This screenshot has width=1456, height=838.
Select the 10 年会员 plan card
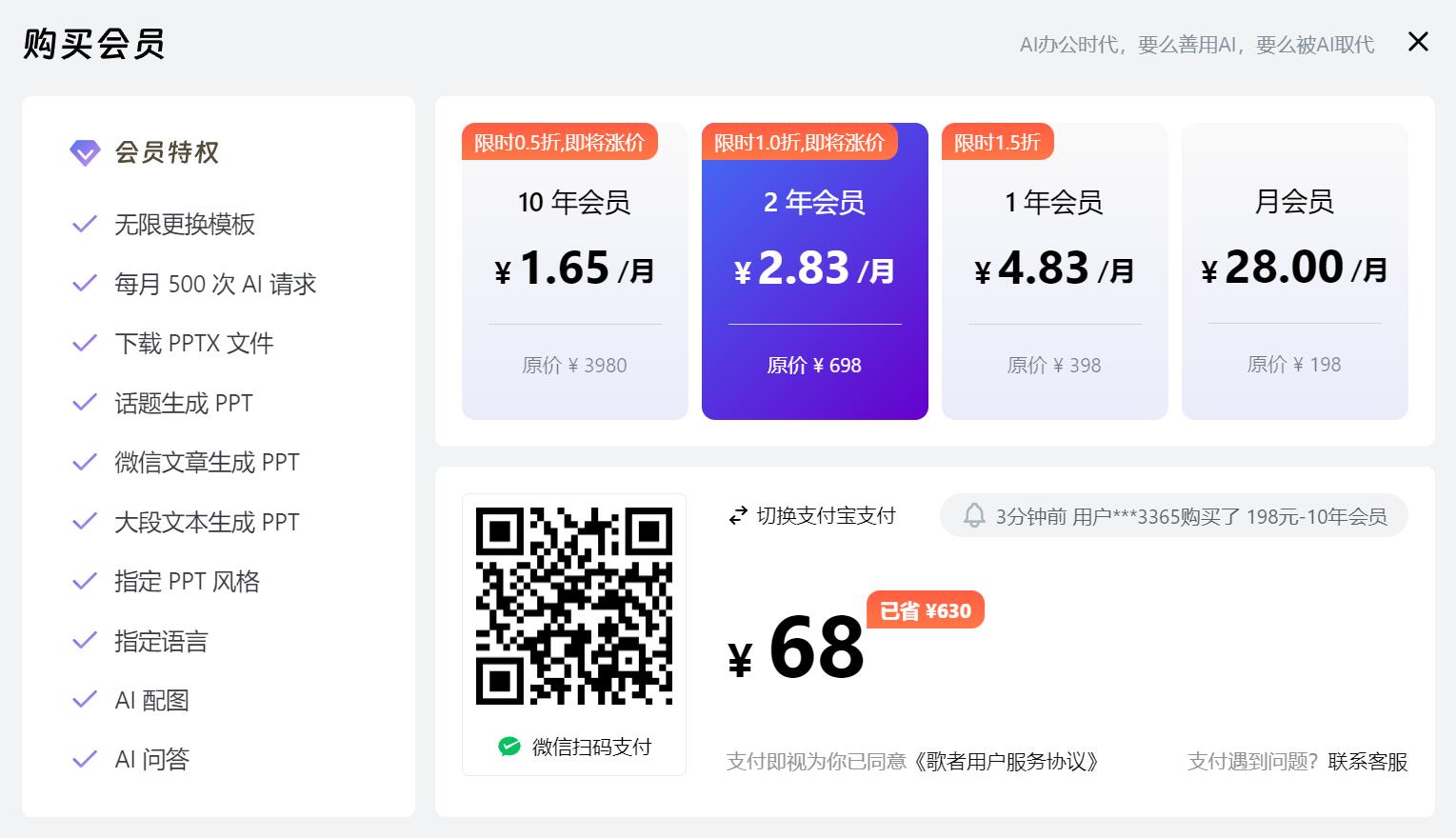tap(575, 271)
